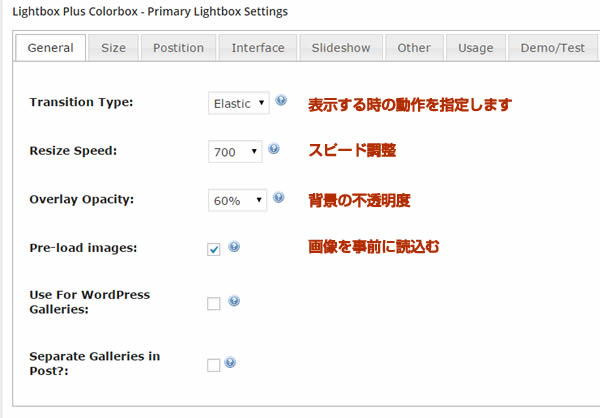Open the Resize Speed 700 dropdown
The height and width of the screenshot is (418, 600).
coord(235,152)
